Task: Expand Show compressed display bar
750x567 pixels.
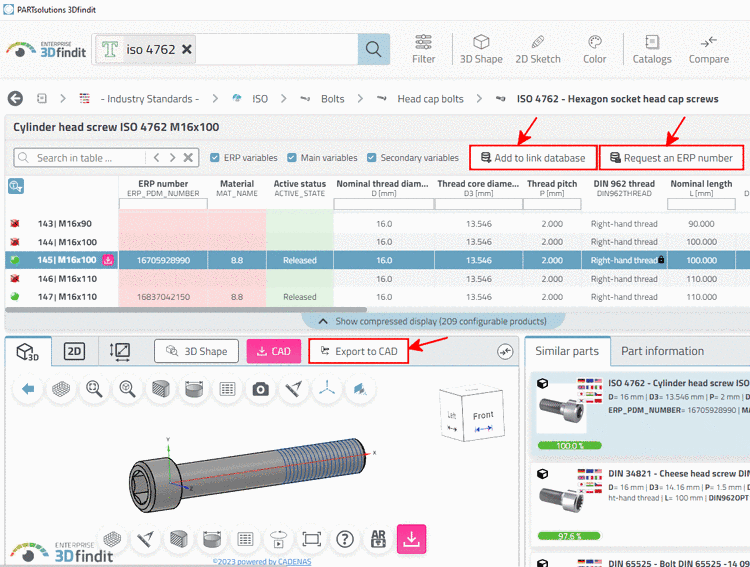Action: (433, 321)
